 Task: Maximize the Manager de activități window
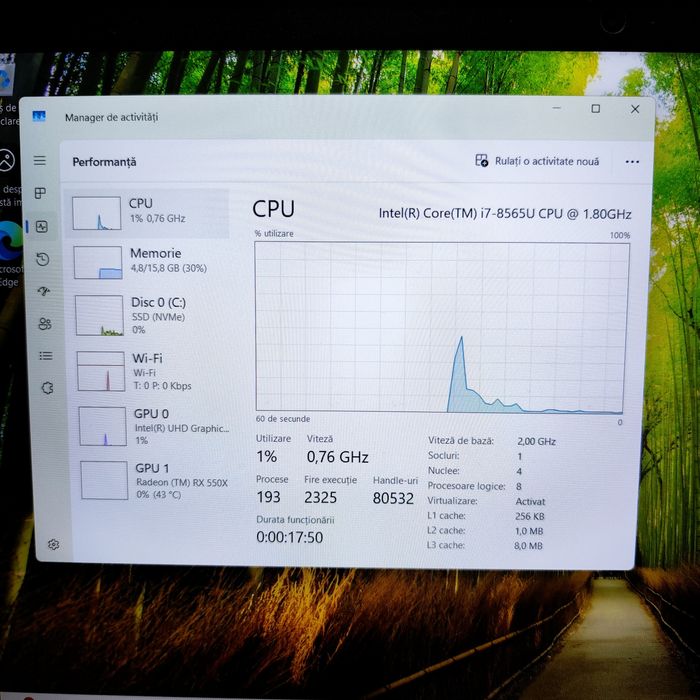click(x=596, y=108)
